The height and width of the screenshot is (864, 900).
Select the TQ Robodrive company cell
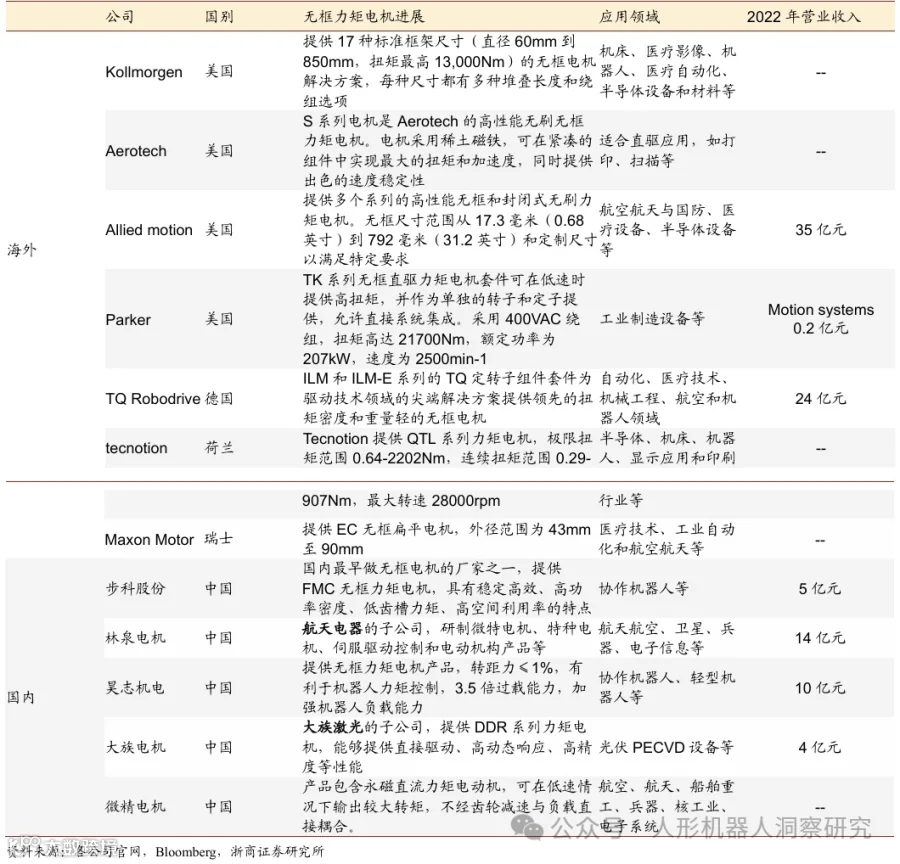153,398
